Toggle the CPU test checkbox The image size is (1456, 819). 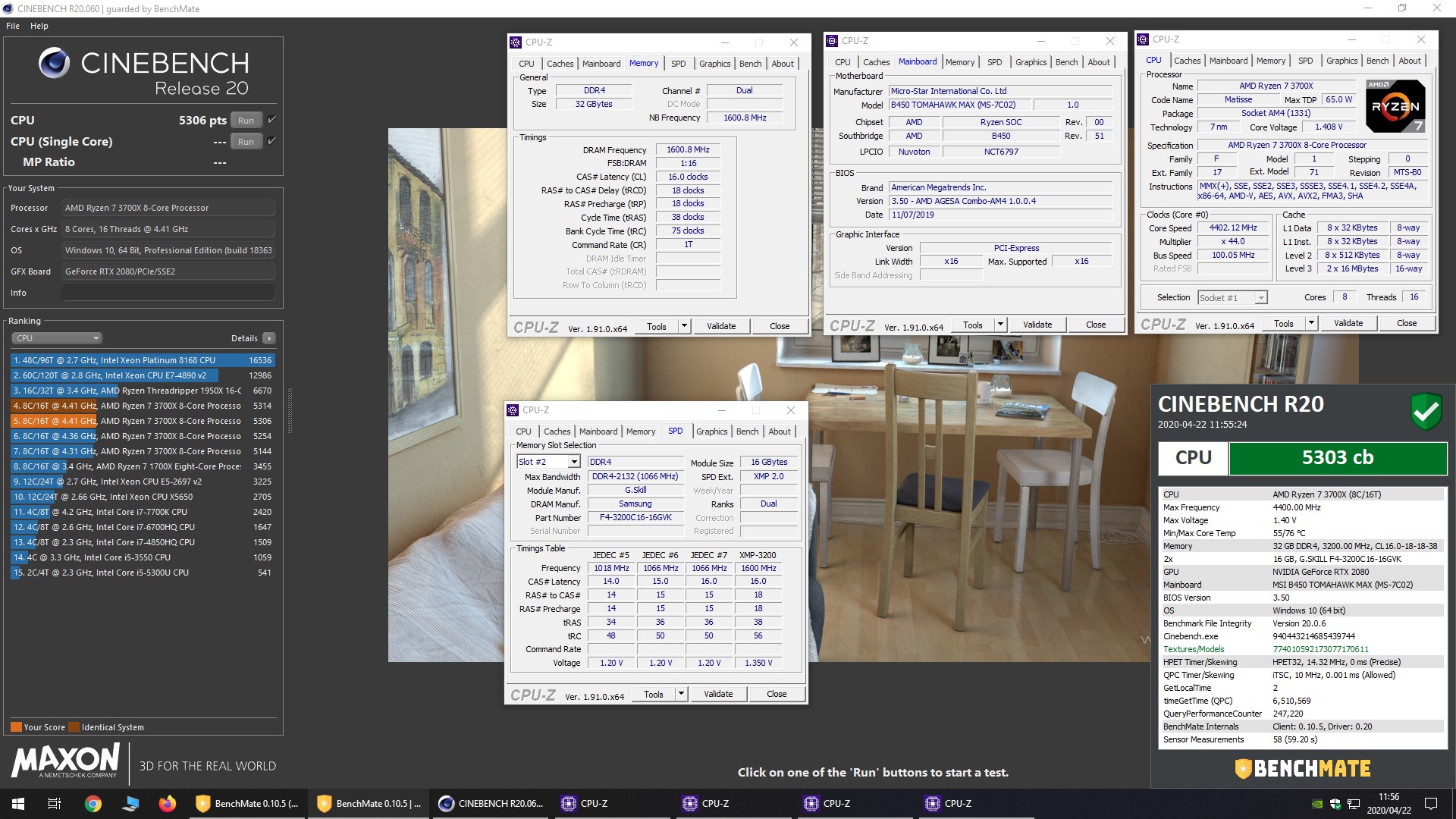(x=271, y=120)
